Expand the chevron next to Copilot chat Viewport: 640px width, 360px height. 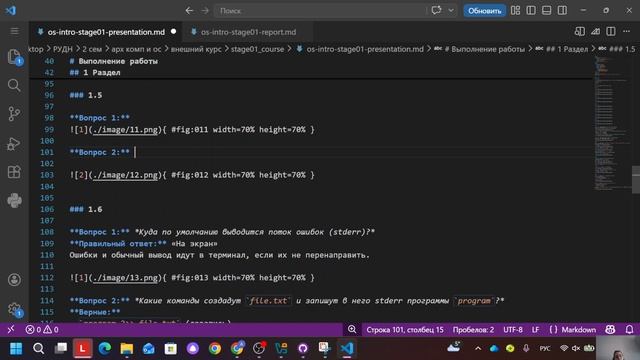click(451, 11)
